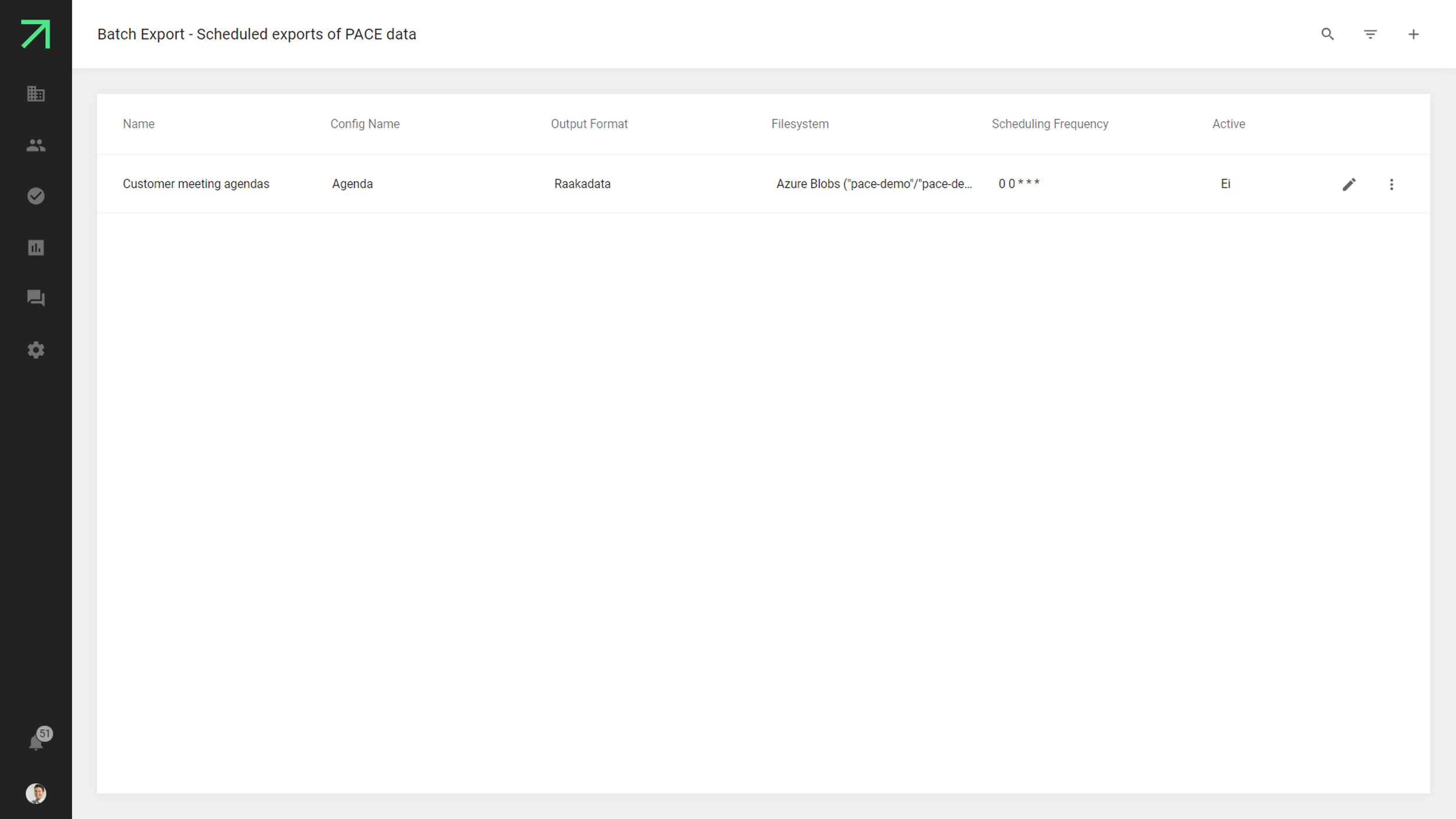Screen dimensions: 1456x819
Task: Click the Azure Blobs filesystem cell
Action: tap(874, 184)
